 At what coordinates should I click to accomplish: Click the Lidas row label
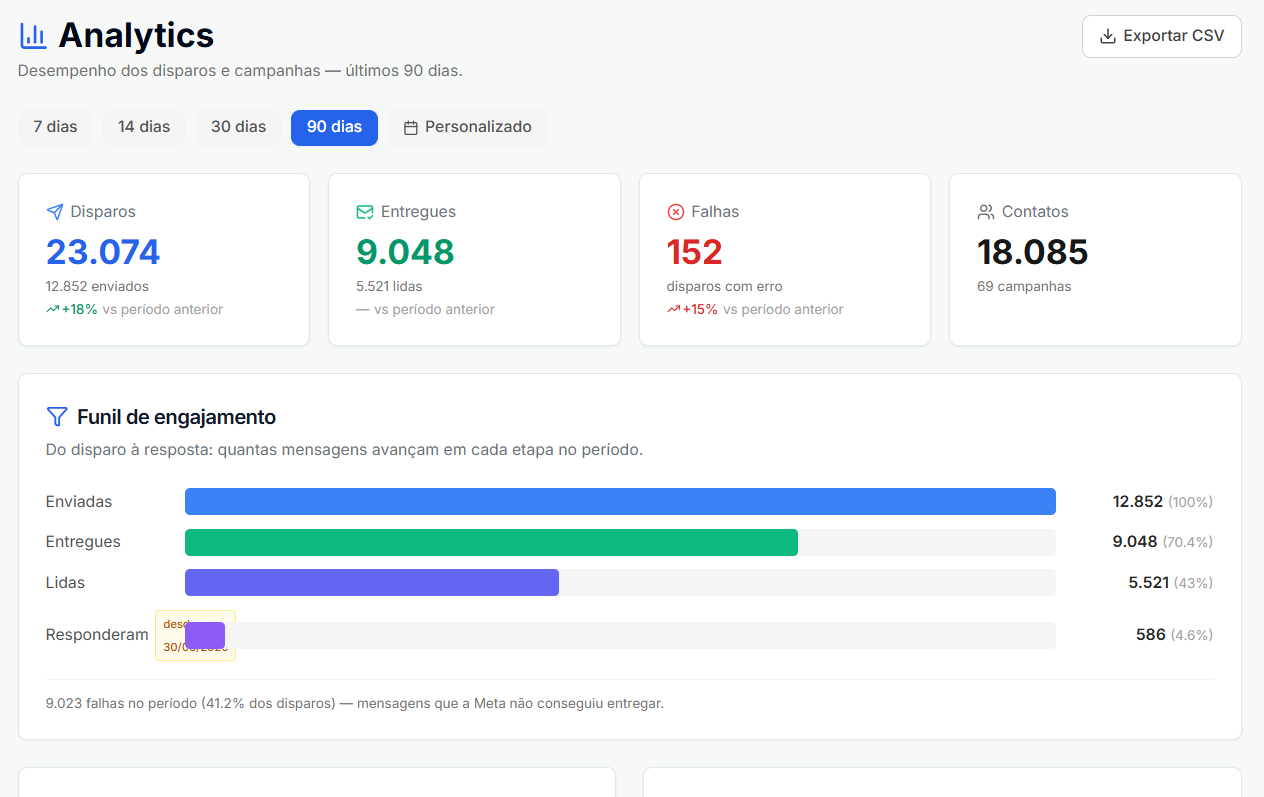point(65,582)
